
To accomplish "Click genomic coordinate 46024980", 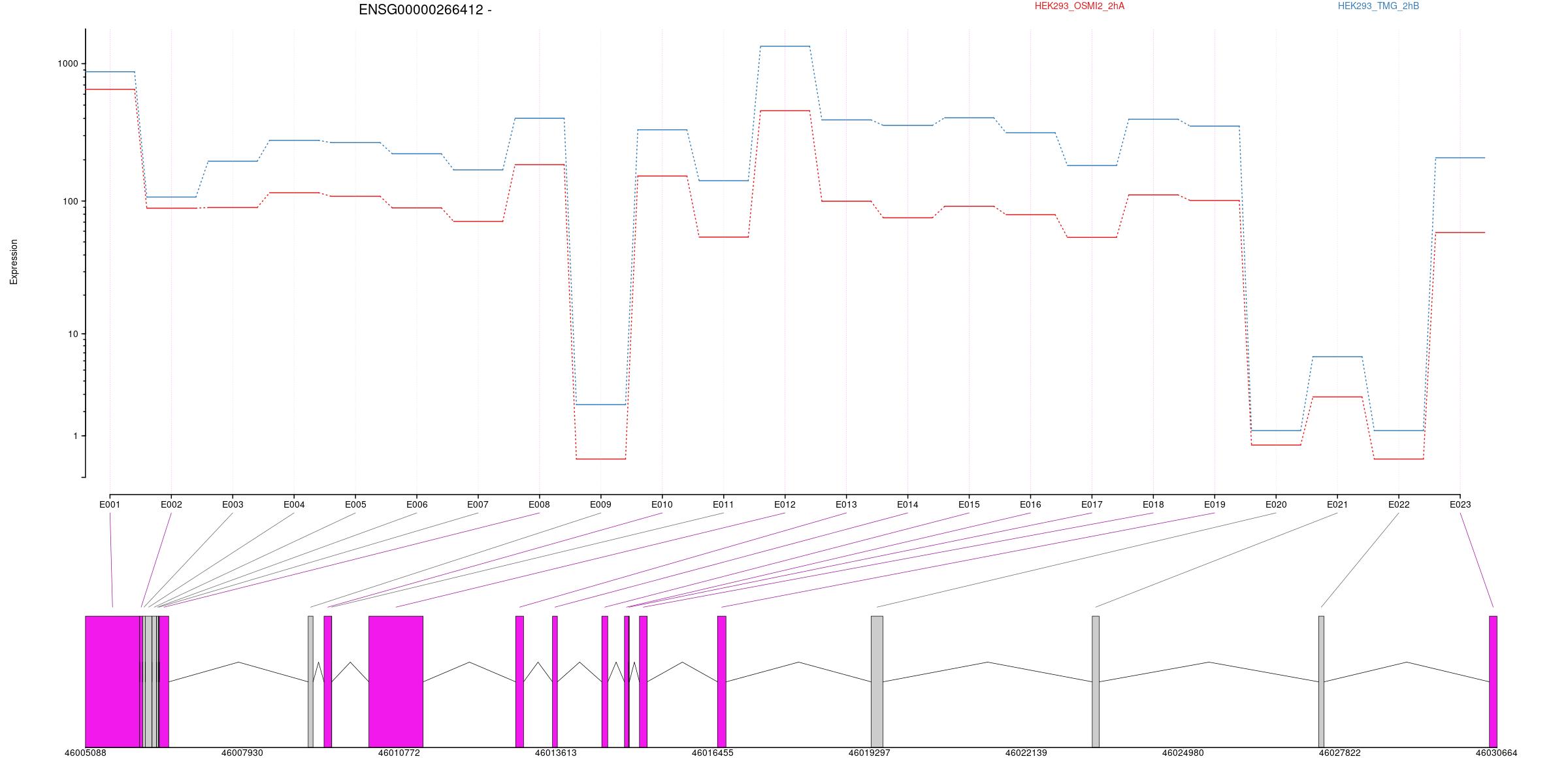I will point(1183,753).
